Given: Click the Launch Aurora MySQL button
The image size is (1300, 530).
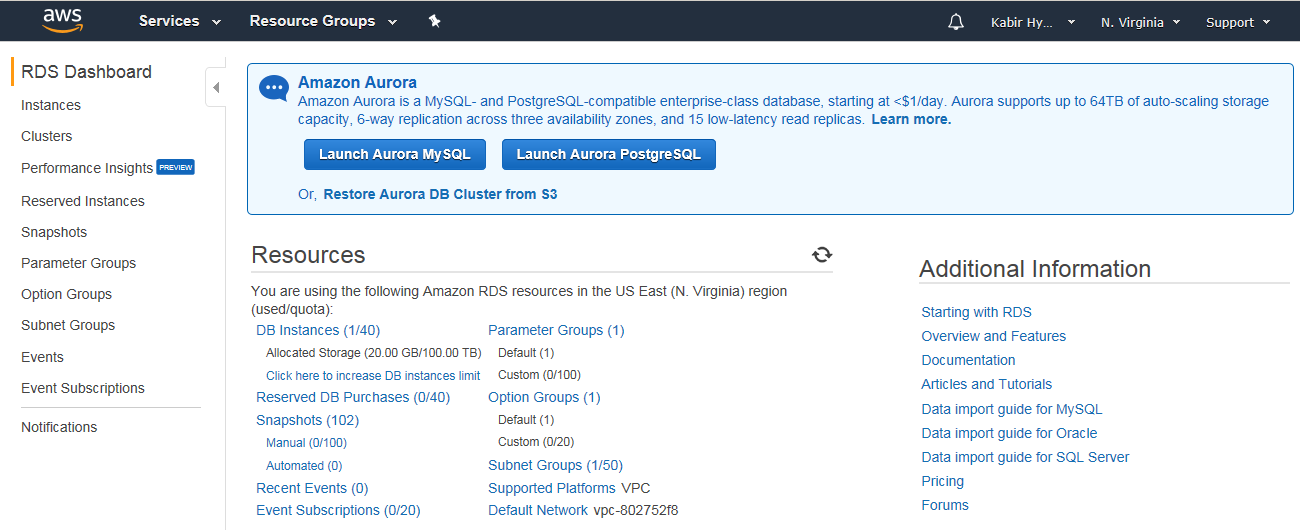Looking at the screenshot, I should click(394, 154).
